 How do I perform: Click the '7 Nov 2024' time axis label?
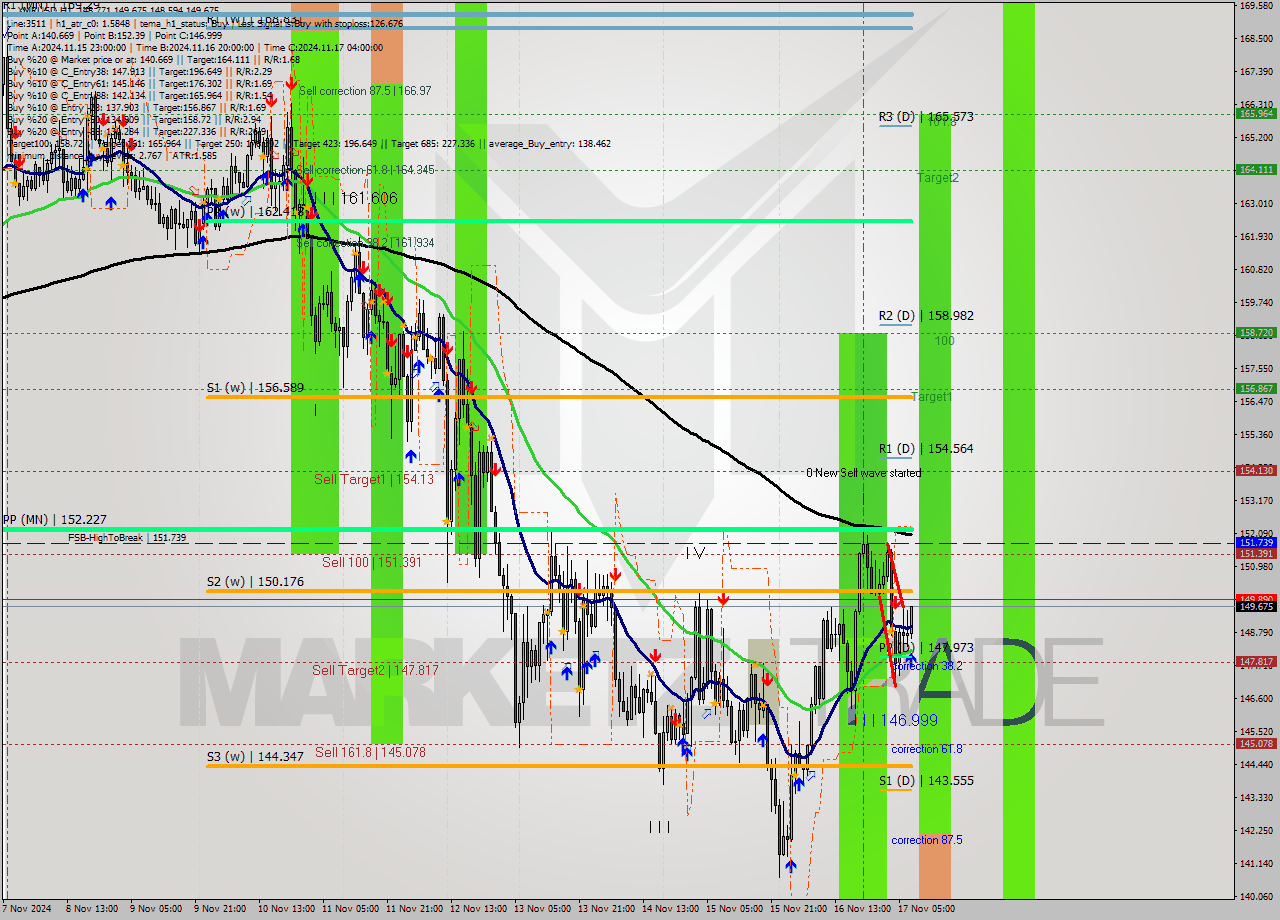tap(27, 909)
